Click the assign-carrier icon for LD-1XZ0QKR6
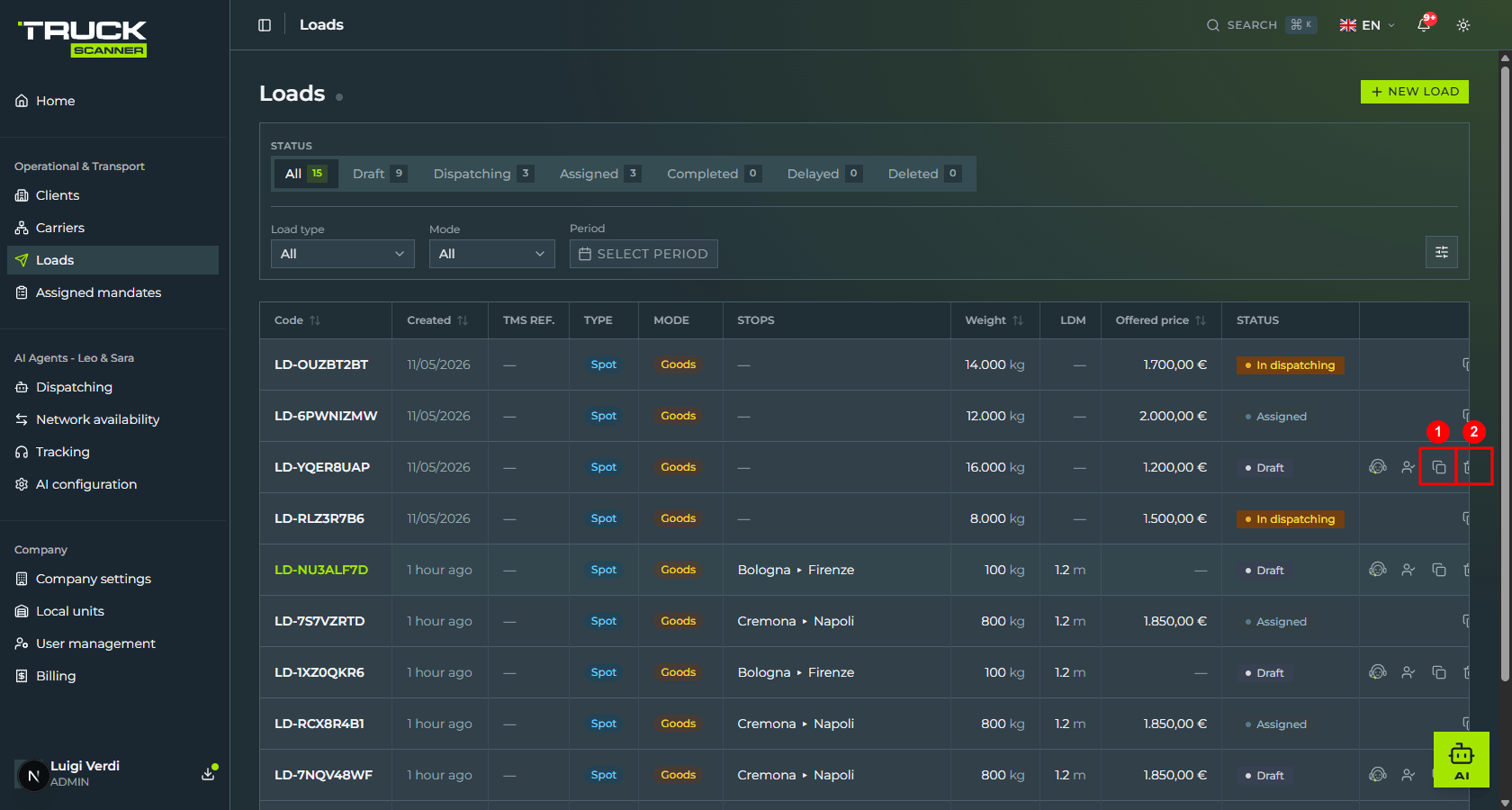The height and width of the screenshot is (810, 1512). [1408, 672]
